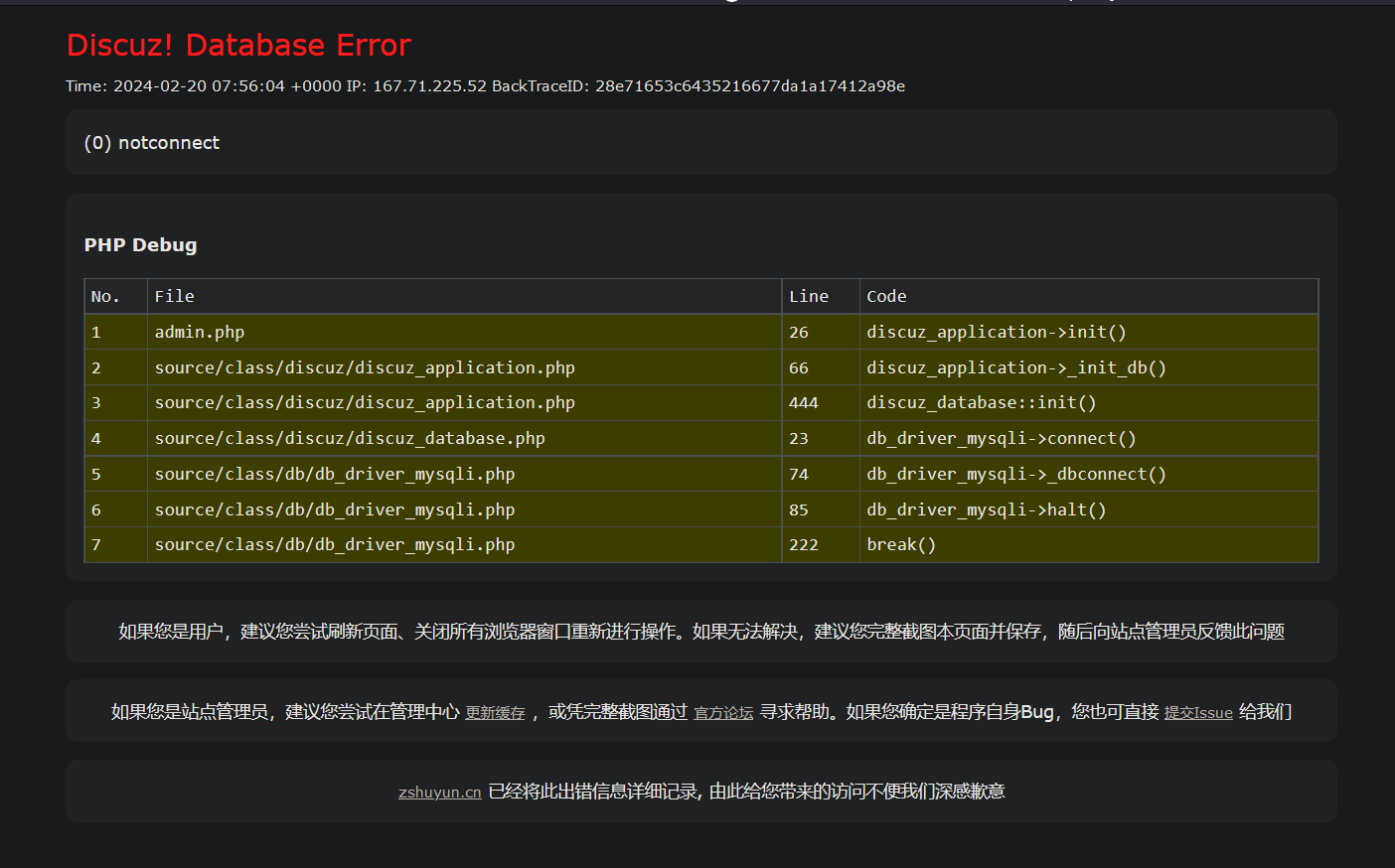This screenshot has width=1395, height=868.
Task: Click the 更新缓存 link
Action: pos(495,713)
